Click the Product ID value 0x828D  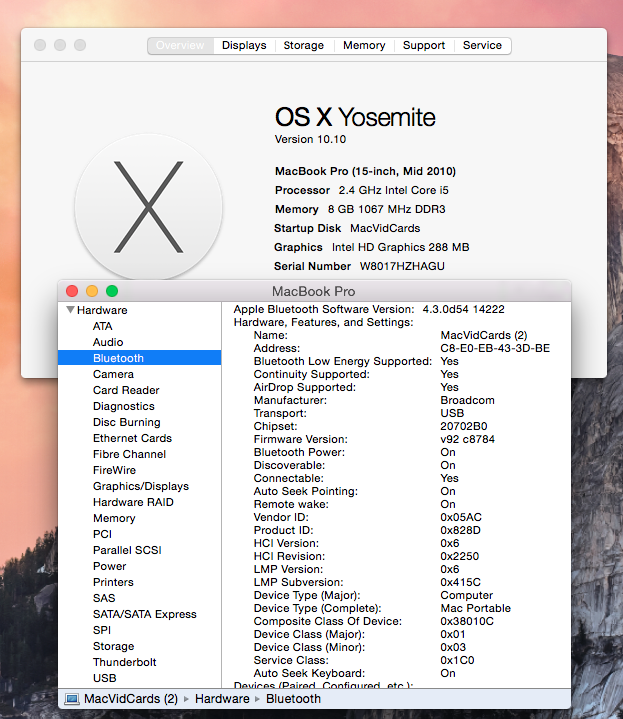point(461,531)
